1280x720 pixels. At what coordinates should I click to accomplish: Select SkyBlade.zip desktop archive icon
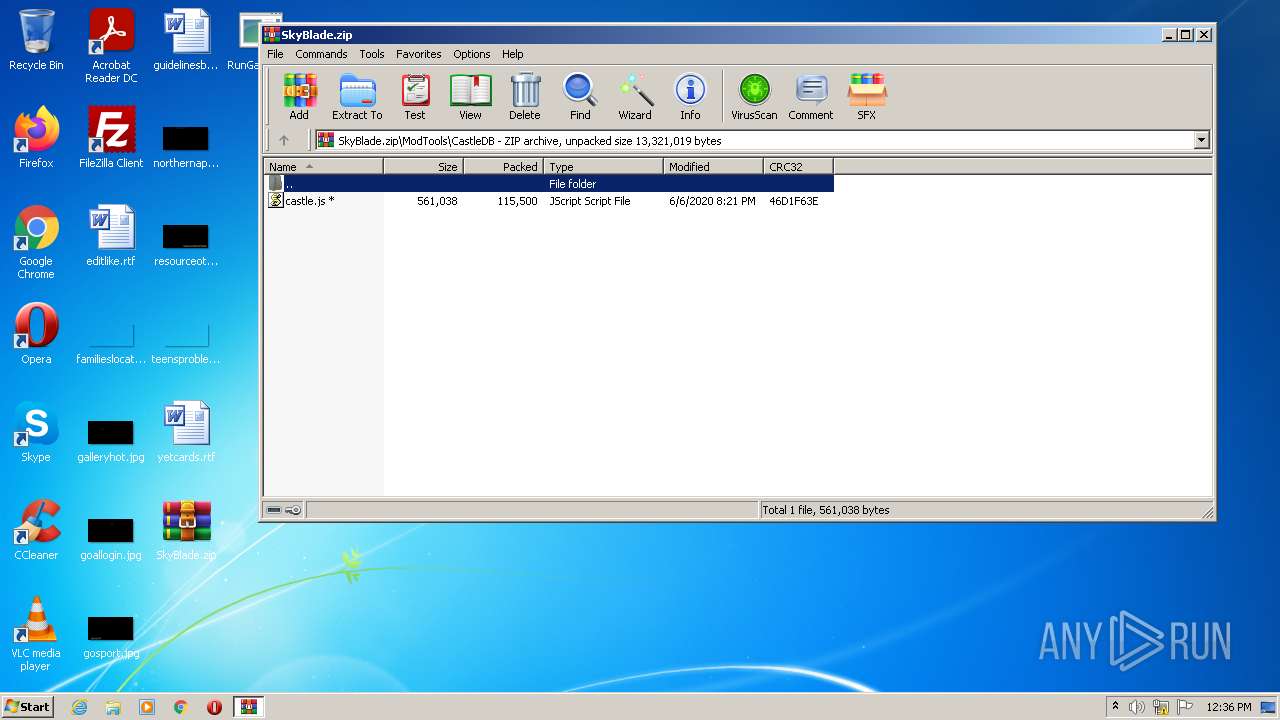click(186, 530)
